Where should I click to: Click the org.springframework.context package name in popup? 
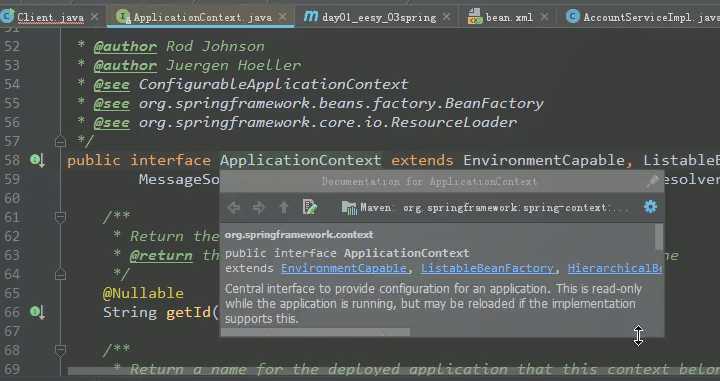299,235
